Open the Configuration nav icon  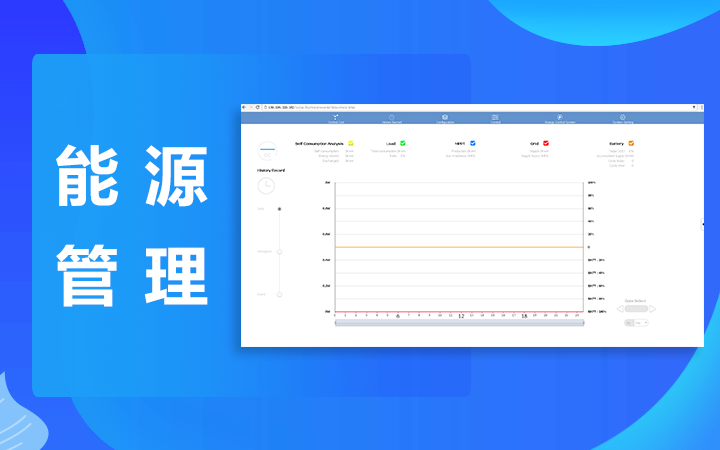pyautogui.click(x=445, y=118)
